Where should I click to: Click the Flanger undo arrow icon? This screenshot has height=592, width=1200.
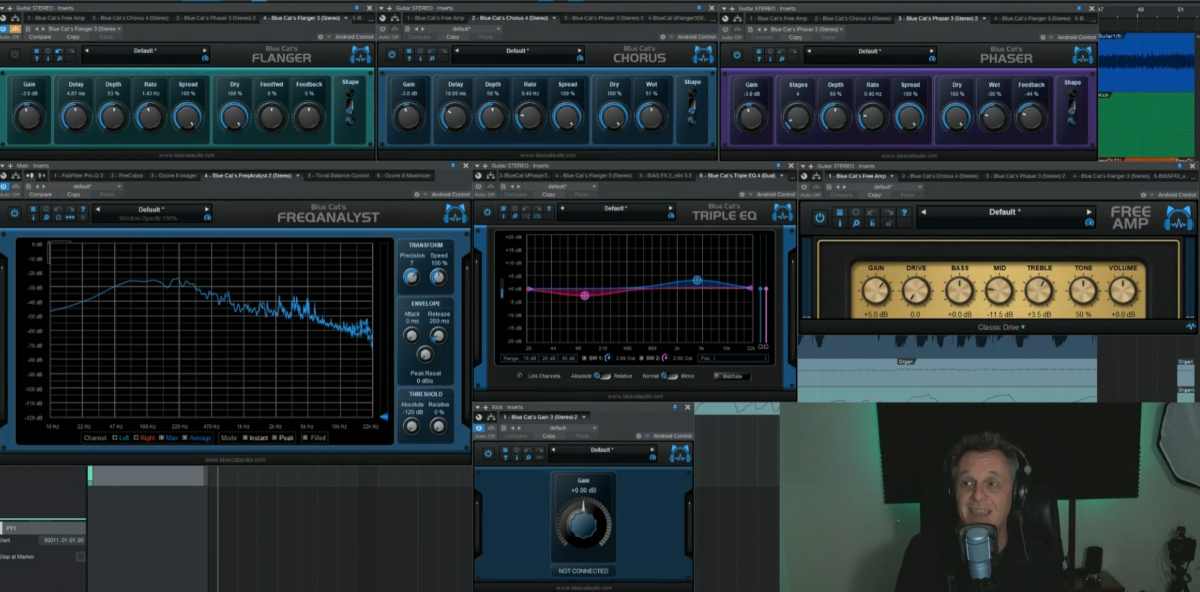59,50
